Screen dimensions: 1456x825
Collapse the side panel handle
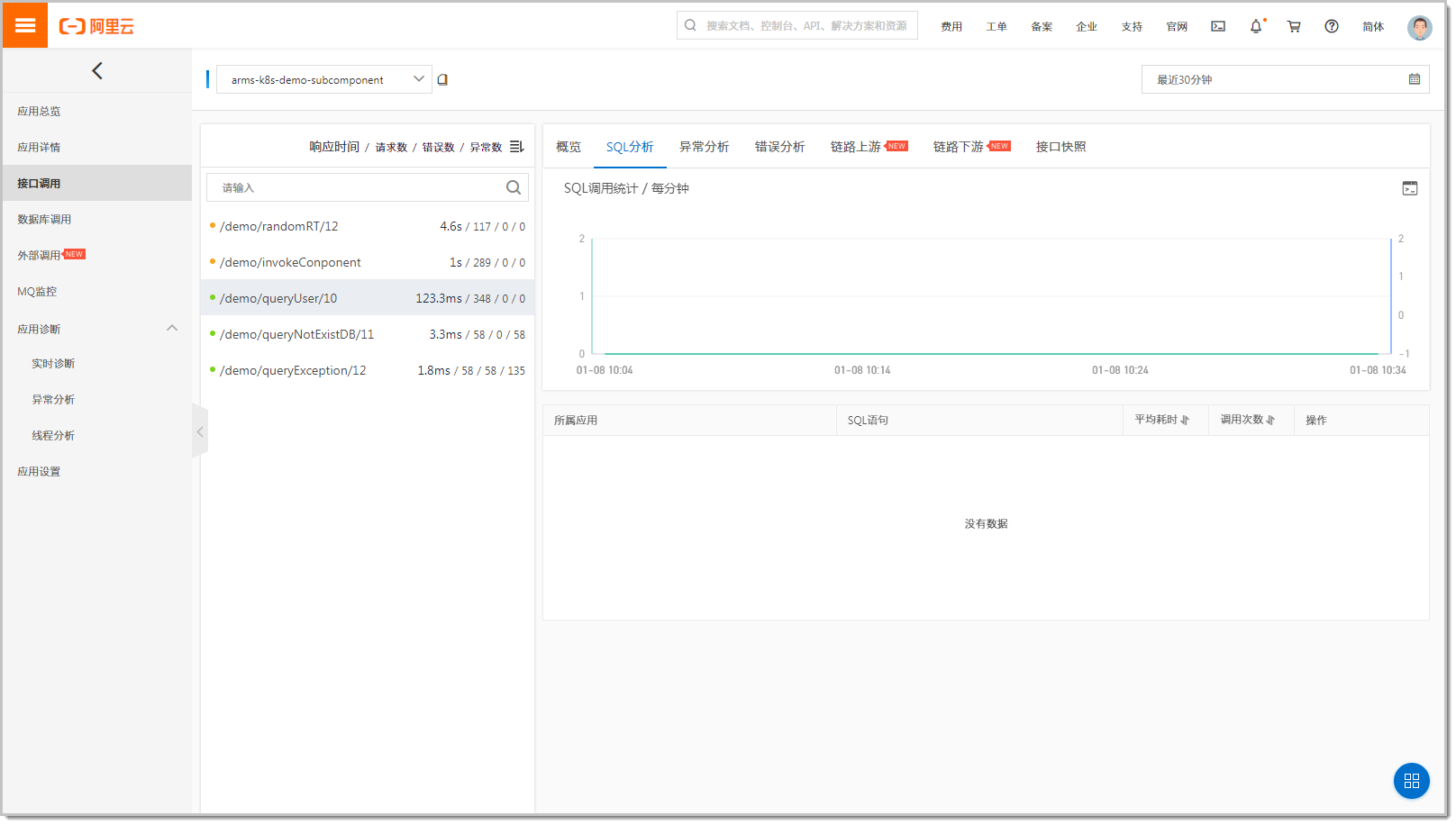(x=200, y=431)
